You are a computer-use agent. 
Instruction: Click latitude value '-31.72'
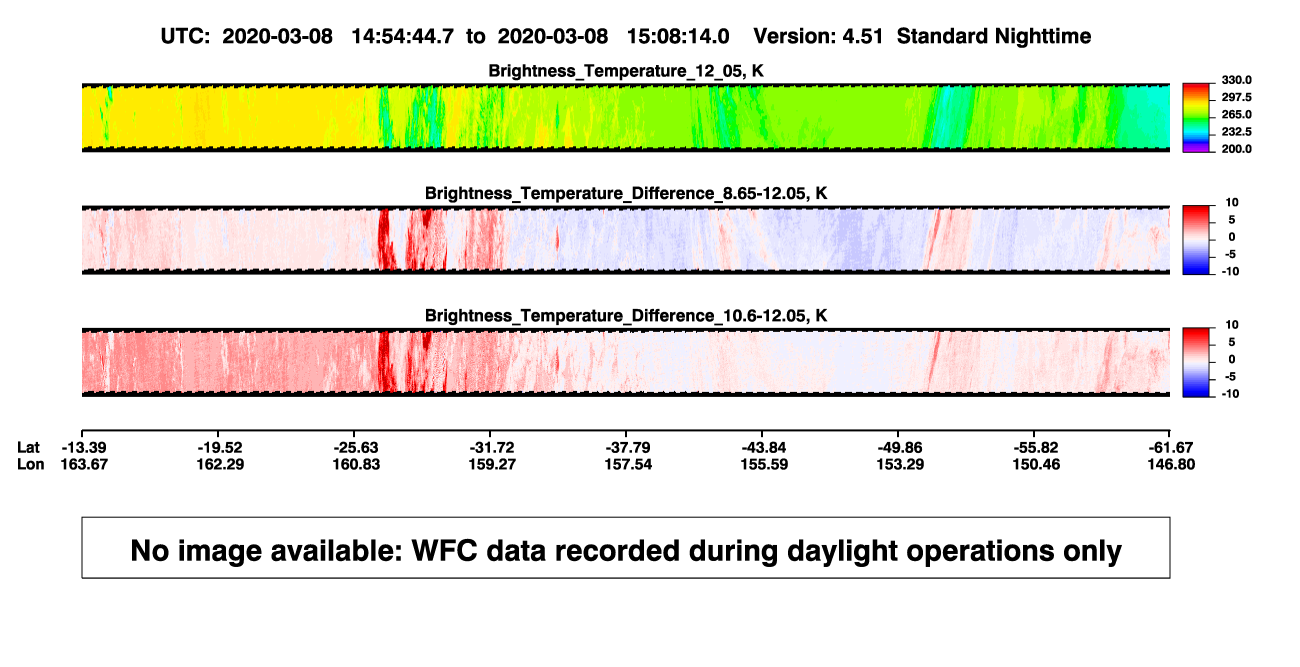click(492, 447)
